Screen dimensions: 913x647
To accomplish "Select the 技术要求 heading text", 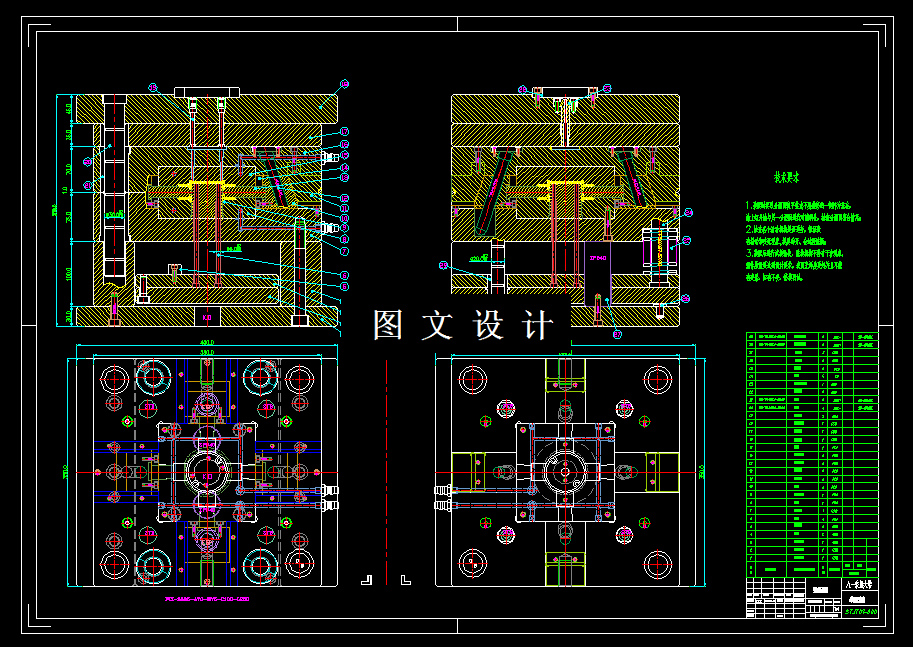I will click(x=787, y=178).
